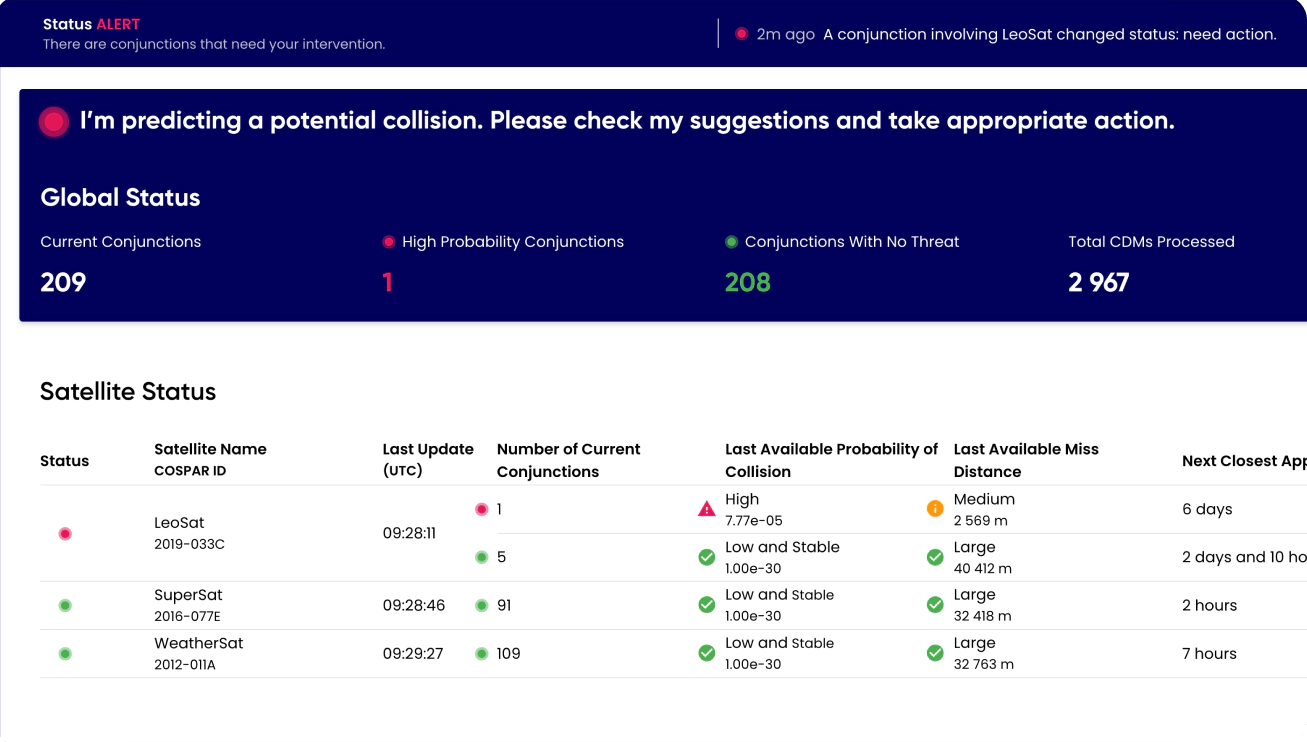
Task: Click the red dot beside LeoSat's 1 conjunction
Action: click(x=482, y=509)
